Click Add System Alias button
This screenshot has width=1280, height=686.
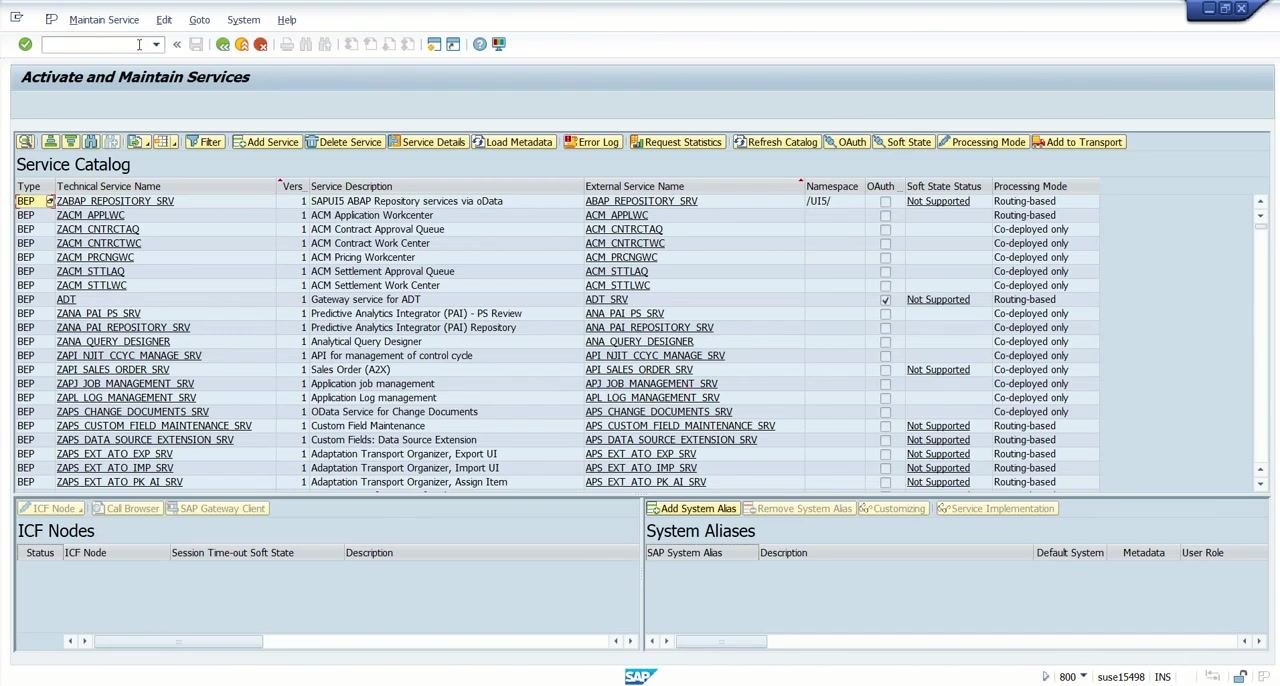coord(692,509)
